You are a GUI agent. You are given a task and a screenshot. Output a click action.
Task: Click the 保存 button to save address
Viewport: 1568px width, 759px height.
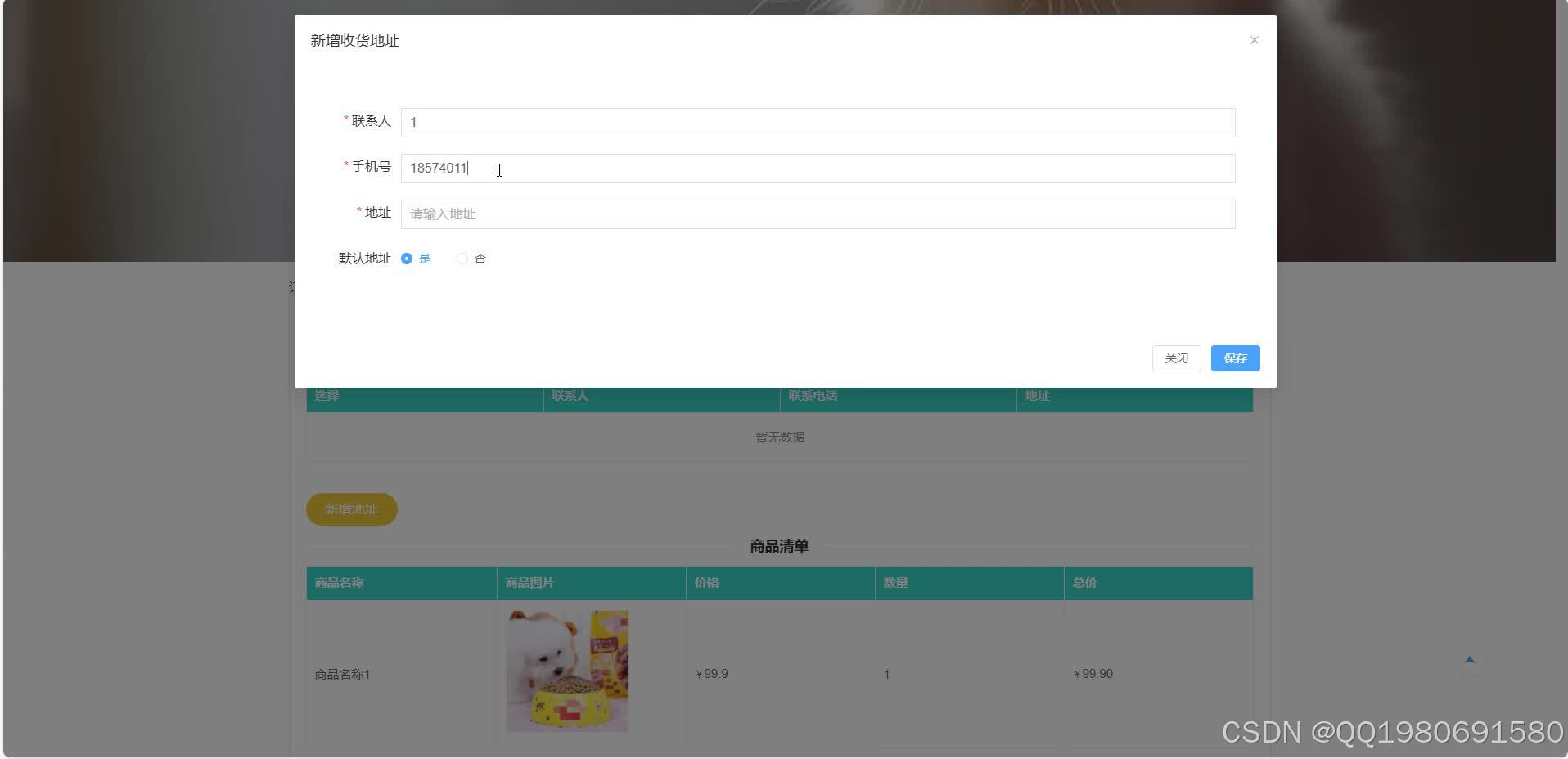tap(1234, 358)
